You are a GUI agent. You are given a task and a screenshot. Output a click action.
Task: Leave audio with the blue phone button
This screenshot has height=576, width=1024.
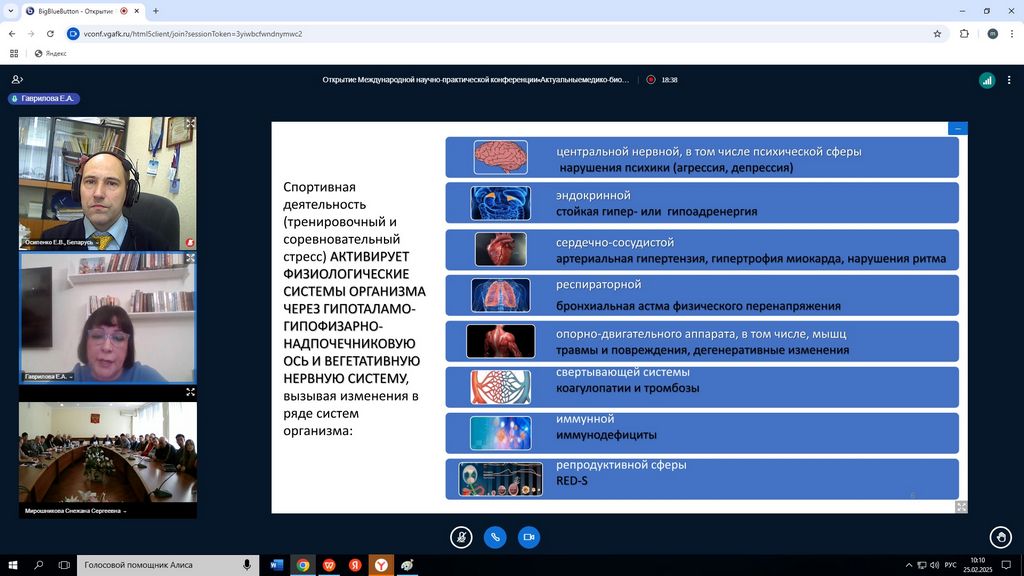point(494,537)
